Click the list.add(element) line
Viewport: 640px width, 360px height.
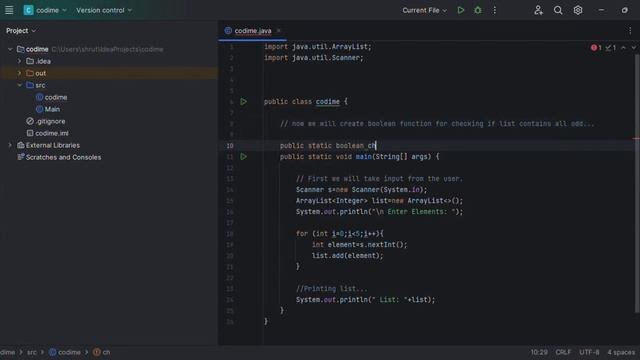tap(347, 256)
